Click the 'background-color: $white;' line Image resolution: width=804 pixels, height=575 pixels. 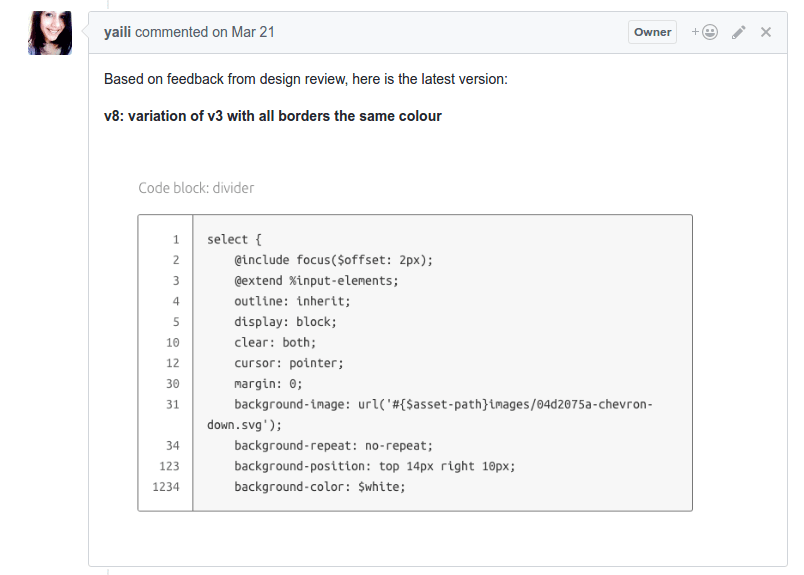click(x=319, y=487)
